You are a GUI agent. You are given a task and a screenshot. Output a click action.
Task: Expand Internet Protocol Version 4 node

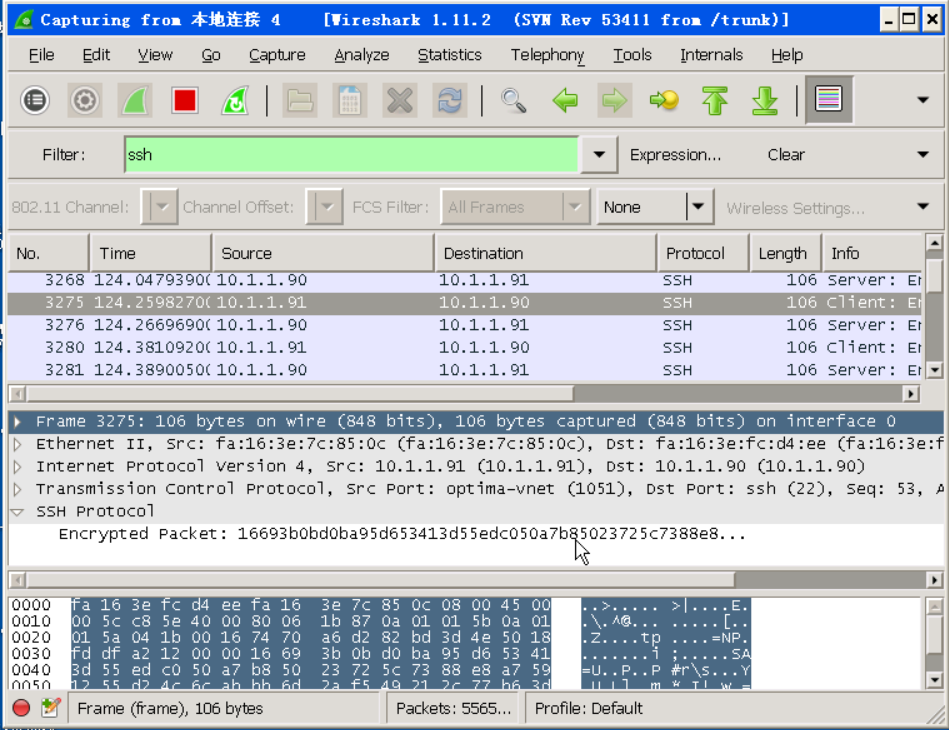click(x=18, y=467)
